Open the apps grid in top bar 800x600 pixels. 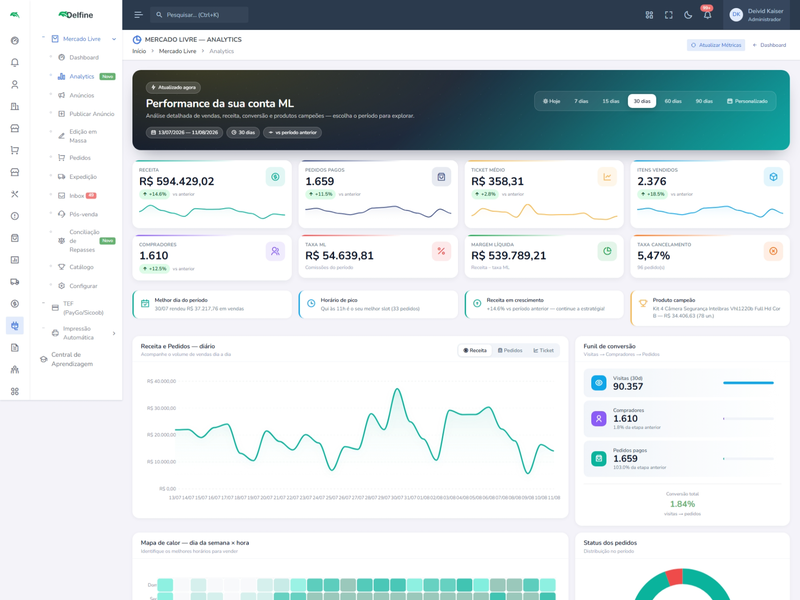click(x=649, y=15)
